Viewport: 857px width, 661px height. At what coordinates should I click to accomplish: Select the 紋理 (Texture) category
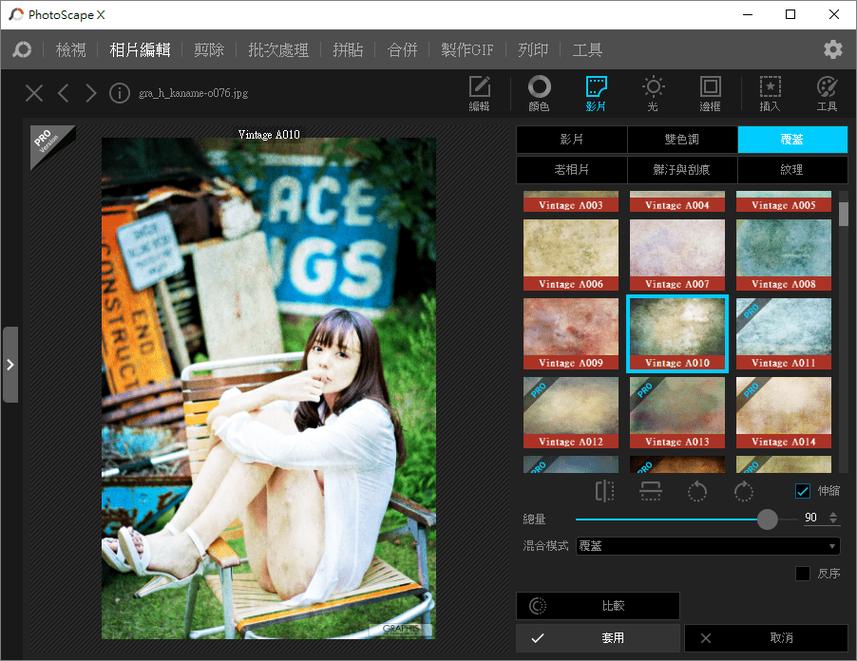pyautogui.click(x=793, y=169)
